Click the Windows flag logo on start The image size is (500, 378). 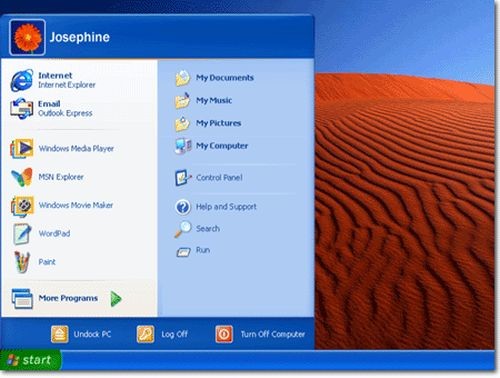pos(13,360)
